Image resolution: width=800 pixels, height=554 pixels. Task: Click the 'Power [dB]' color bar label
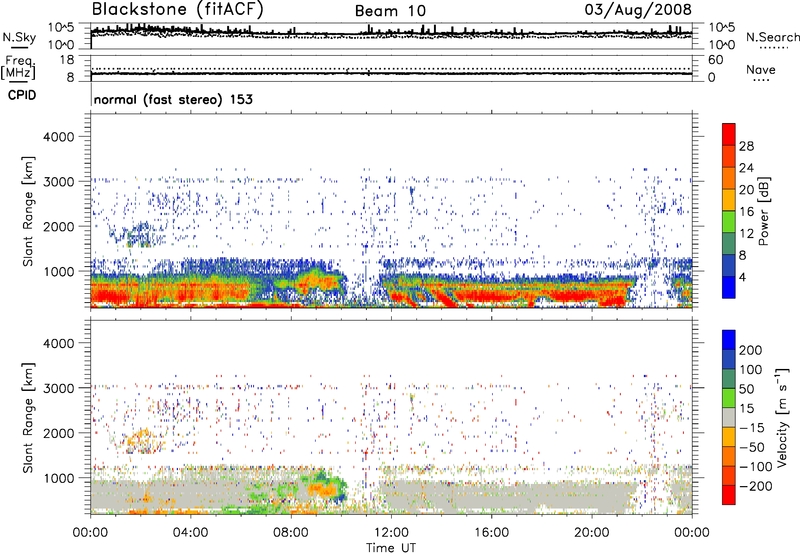(763, 212)
